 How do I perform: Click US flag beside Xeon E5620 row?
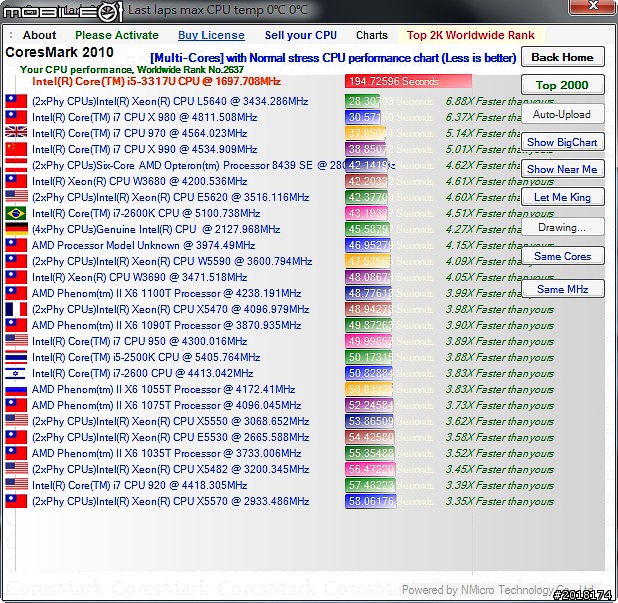point(16,197)
